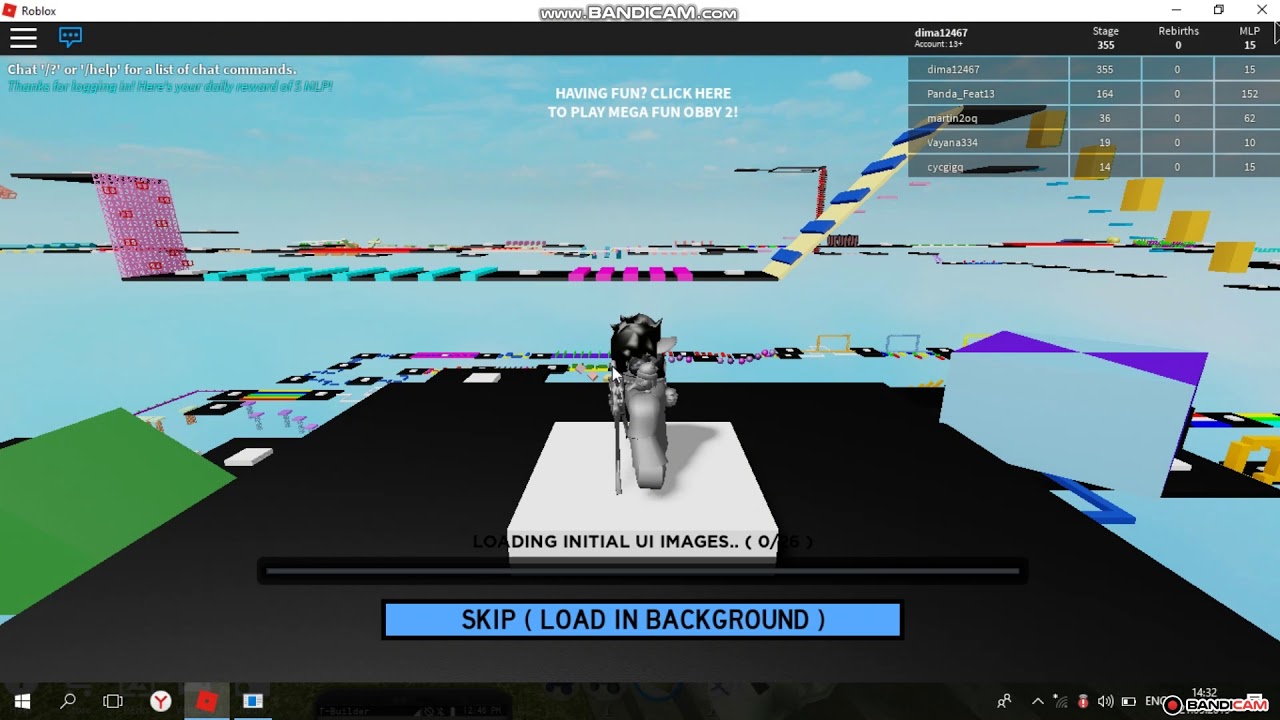1280x720 pixels.
Task: Click the Roblox taskbar icon
Action: click(206, 702)
